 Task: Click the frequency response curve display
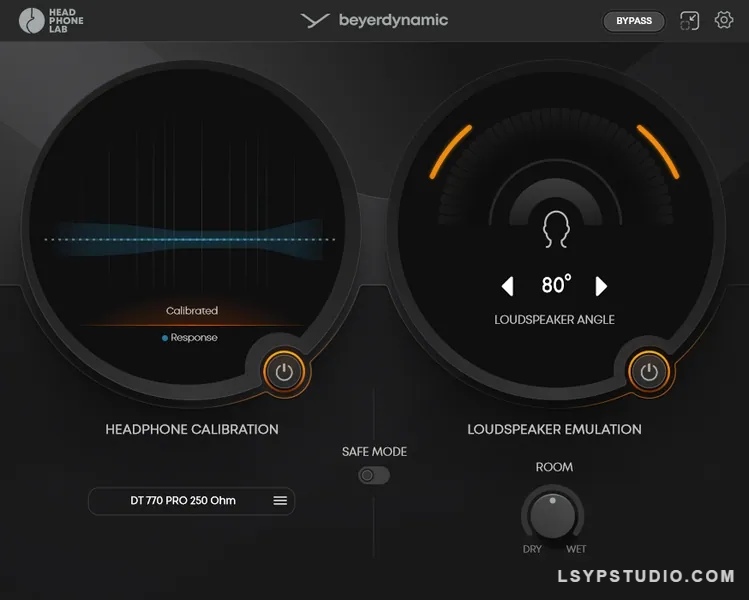[190, 239]
